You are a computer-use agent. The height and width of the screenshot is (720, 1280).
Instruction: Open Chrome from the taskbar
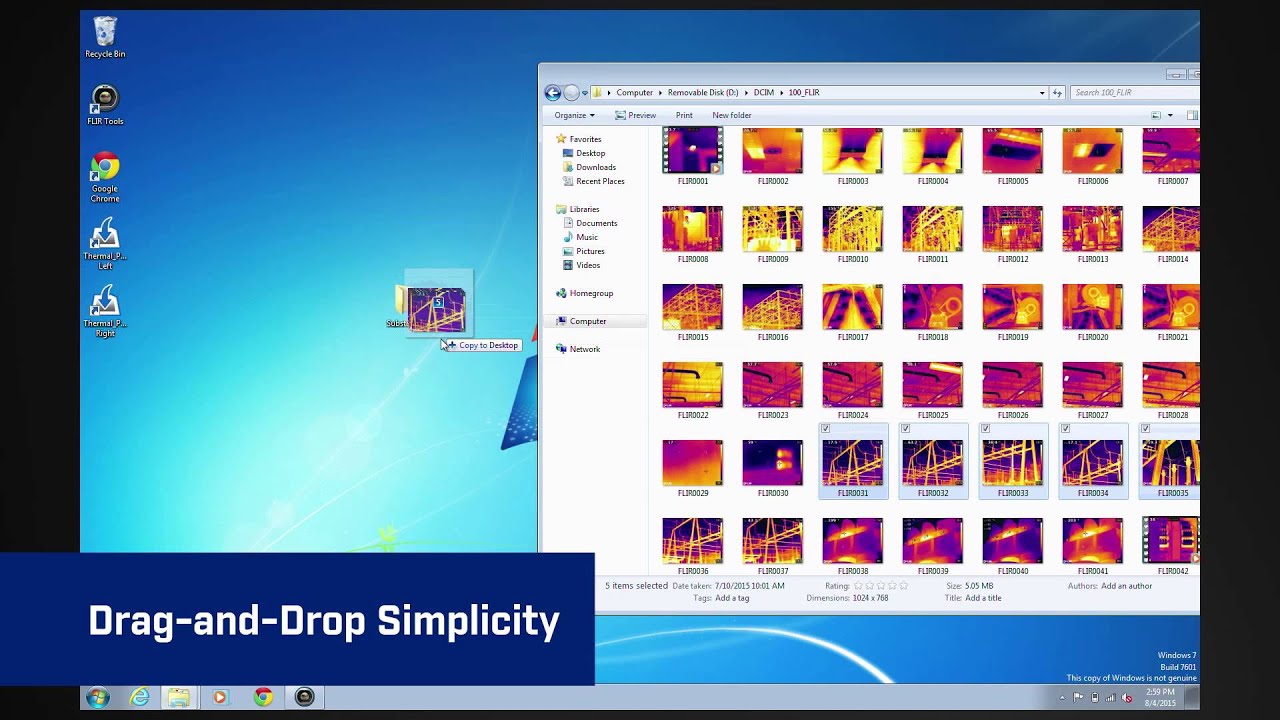(263, 697)
